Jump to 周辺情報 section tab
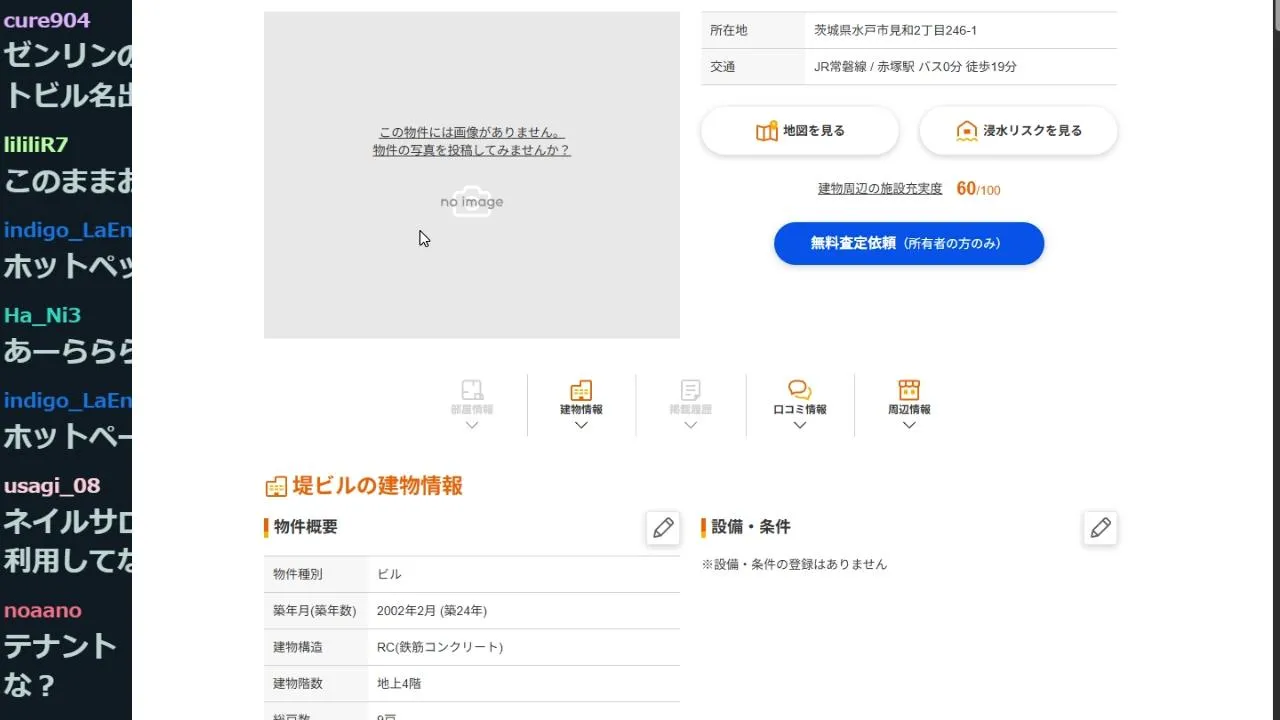 [908, 405]
